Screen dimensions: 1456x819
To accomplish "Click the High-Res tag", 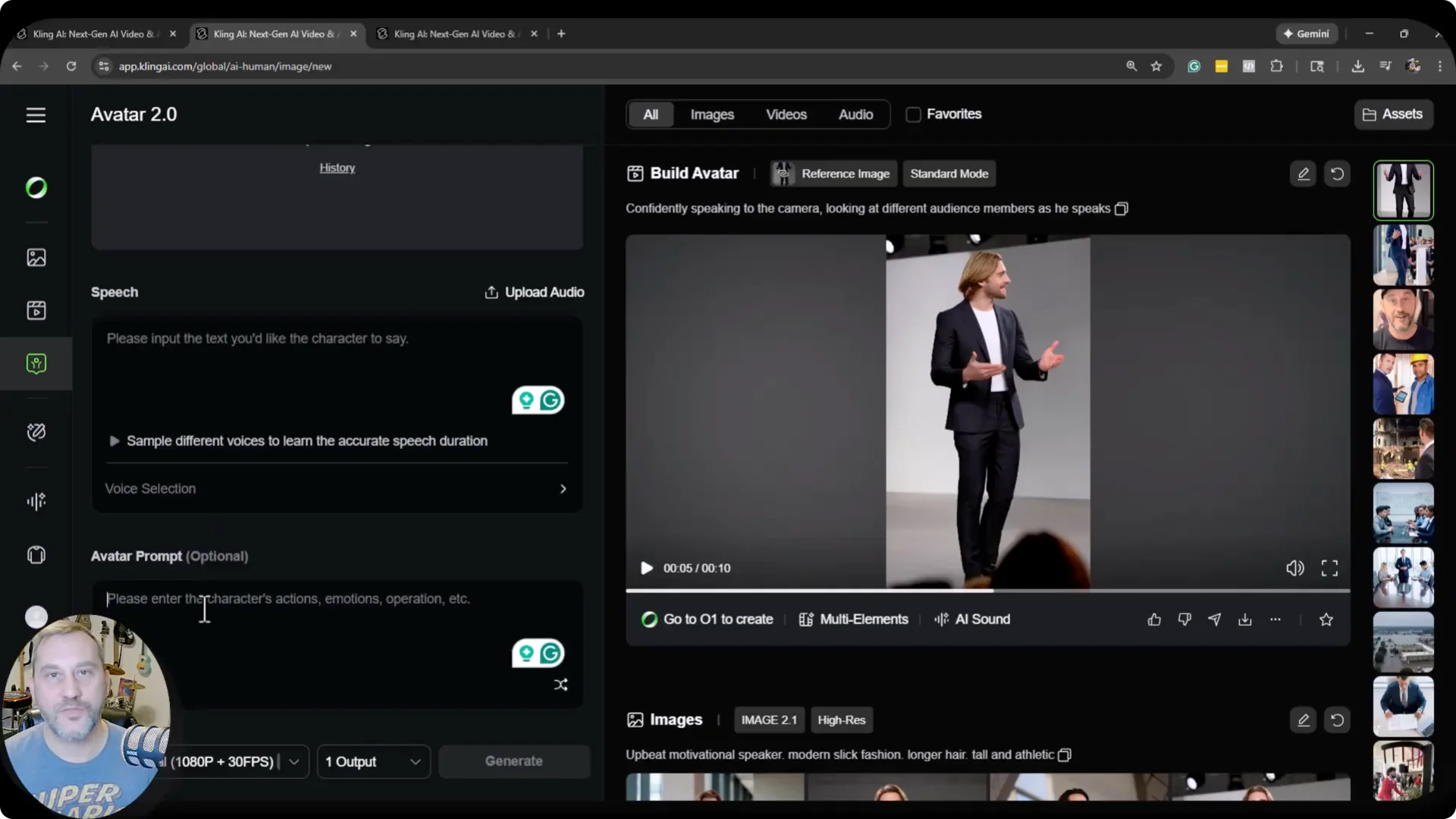I will tap(841, 720).
